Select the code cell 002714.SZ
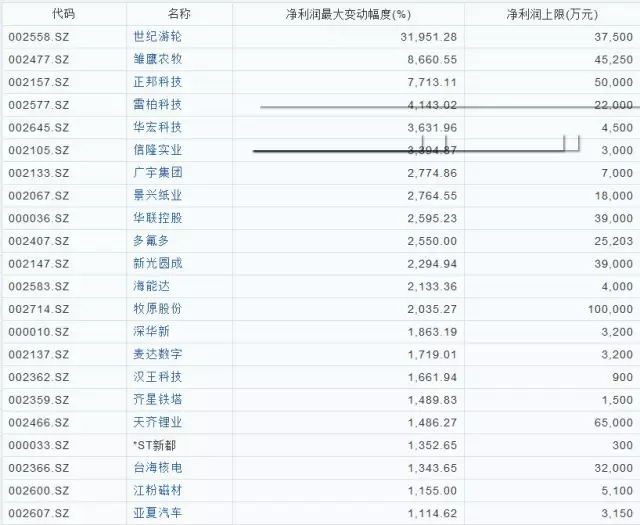 coord(39,308)
